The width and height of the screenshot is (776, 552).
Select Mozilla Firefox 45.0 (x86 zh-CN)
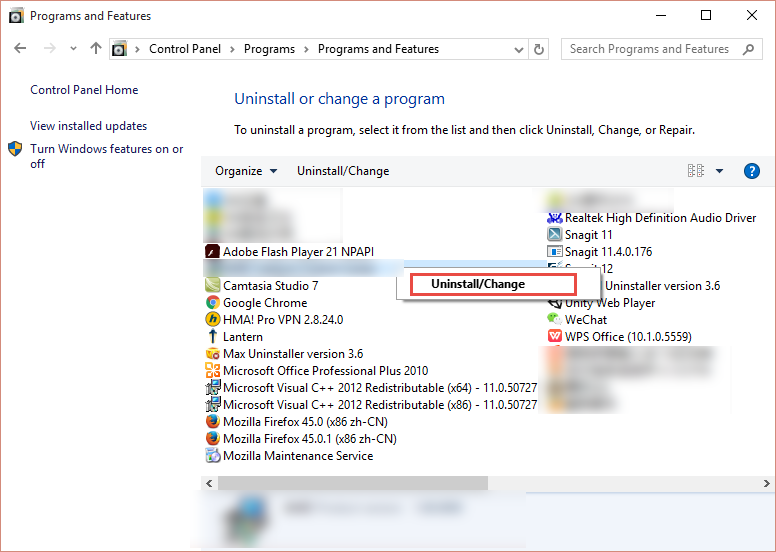pos(305,422)
